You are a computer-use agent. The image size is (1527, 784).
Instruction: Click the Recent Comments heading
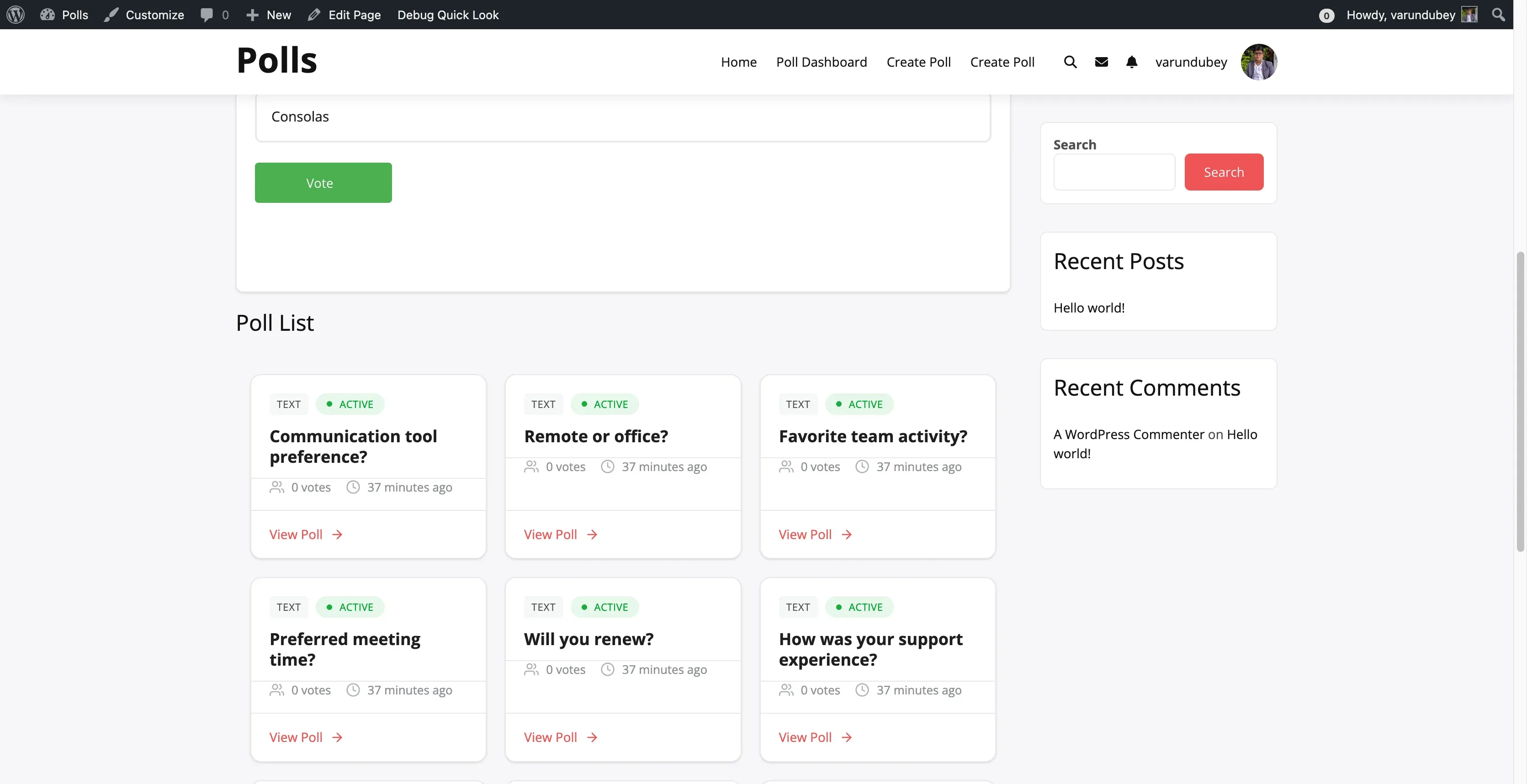point(1146,387)
